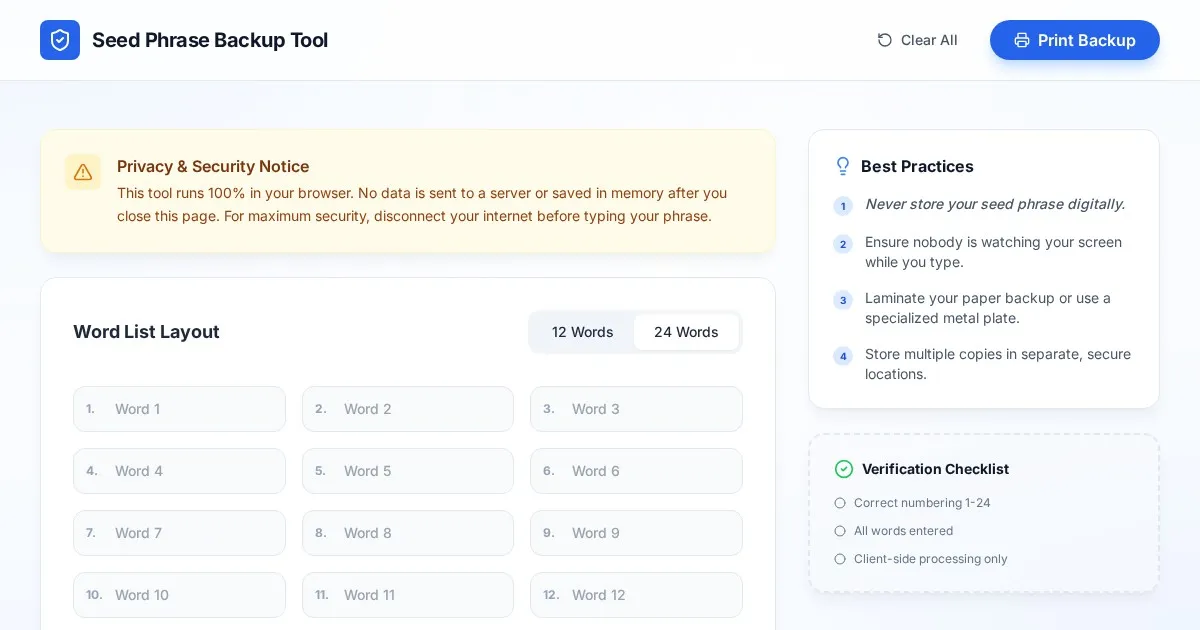
Task: Toggle the Client-side processing only circle
Action: click(x=840, y=559)
